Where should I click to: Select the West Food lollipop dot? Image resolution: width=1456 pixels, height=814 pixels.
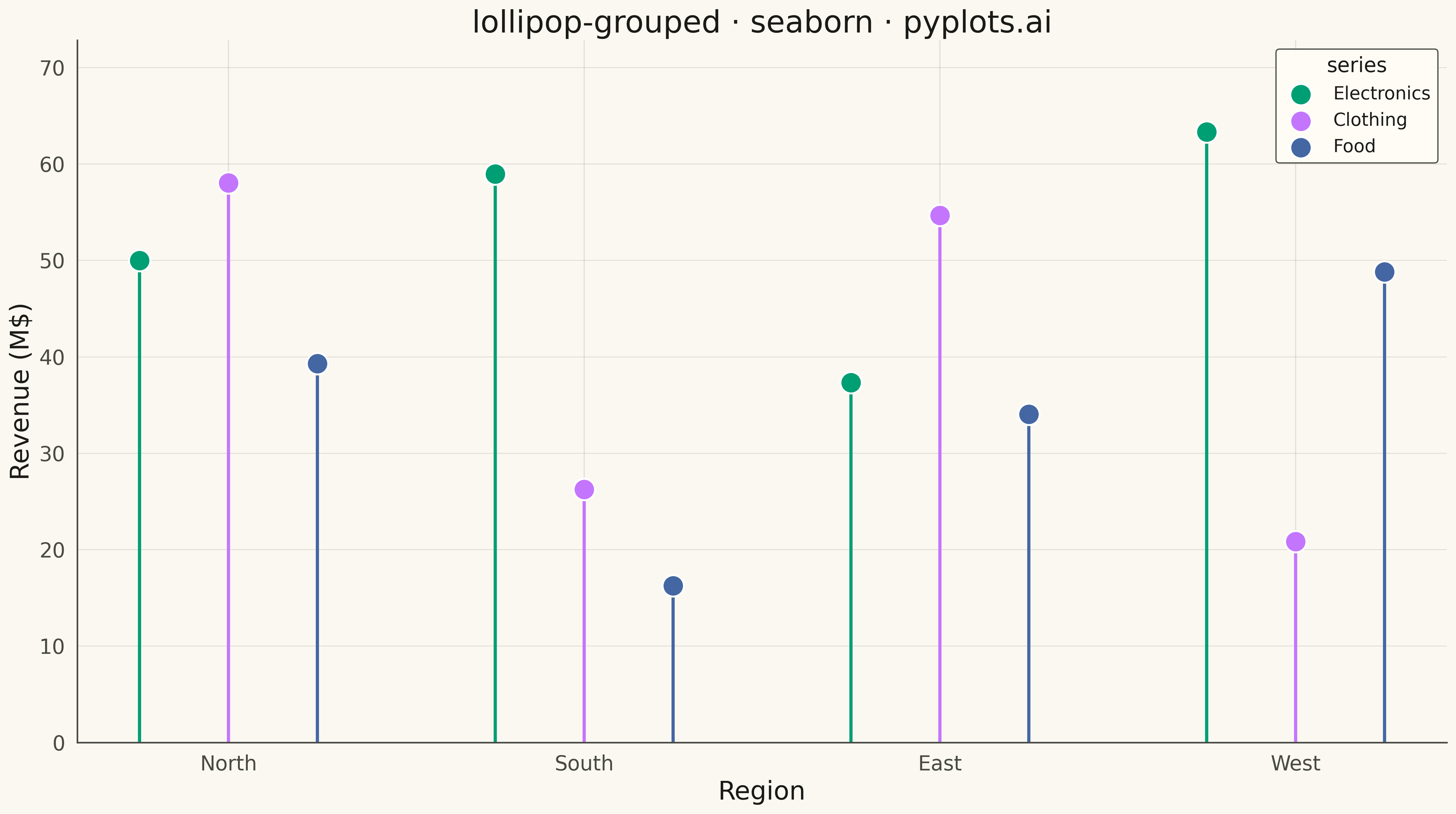[1384, 272]
